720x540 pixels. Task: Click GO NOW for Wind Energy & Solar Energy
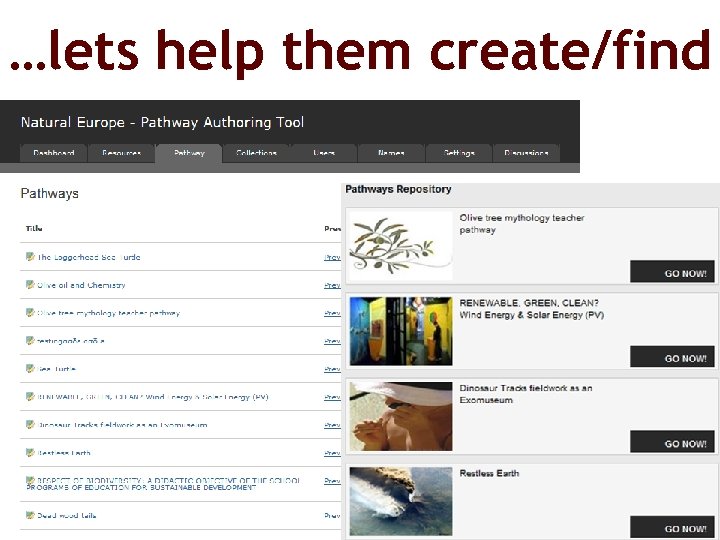click(672, 357)
